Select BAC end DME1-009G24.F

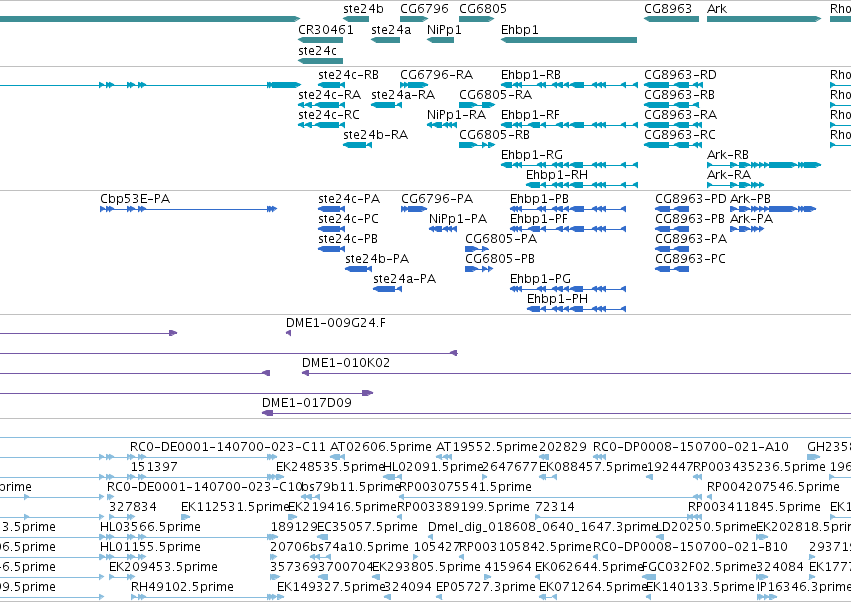[336, 324]
